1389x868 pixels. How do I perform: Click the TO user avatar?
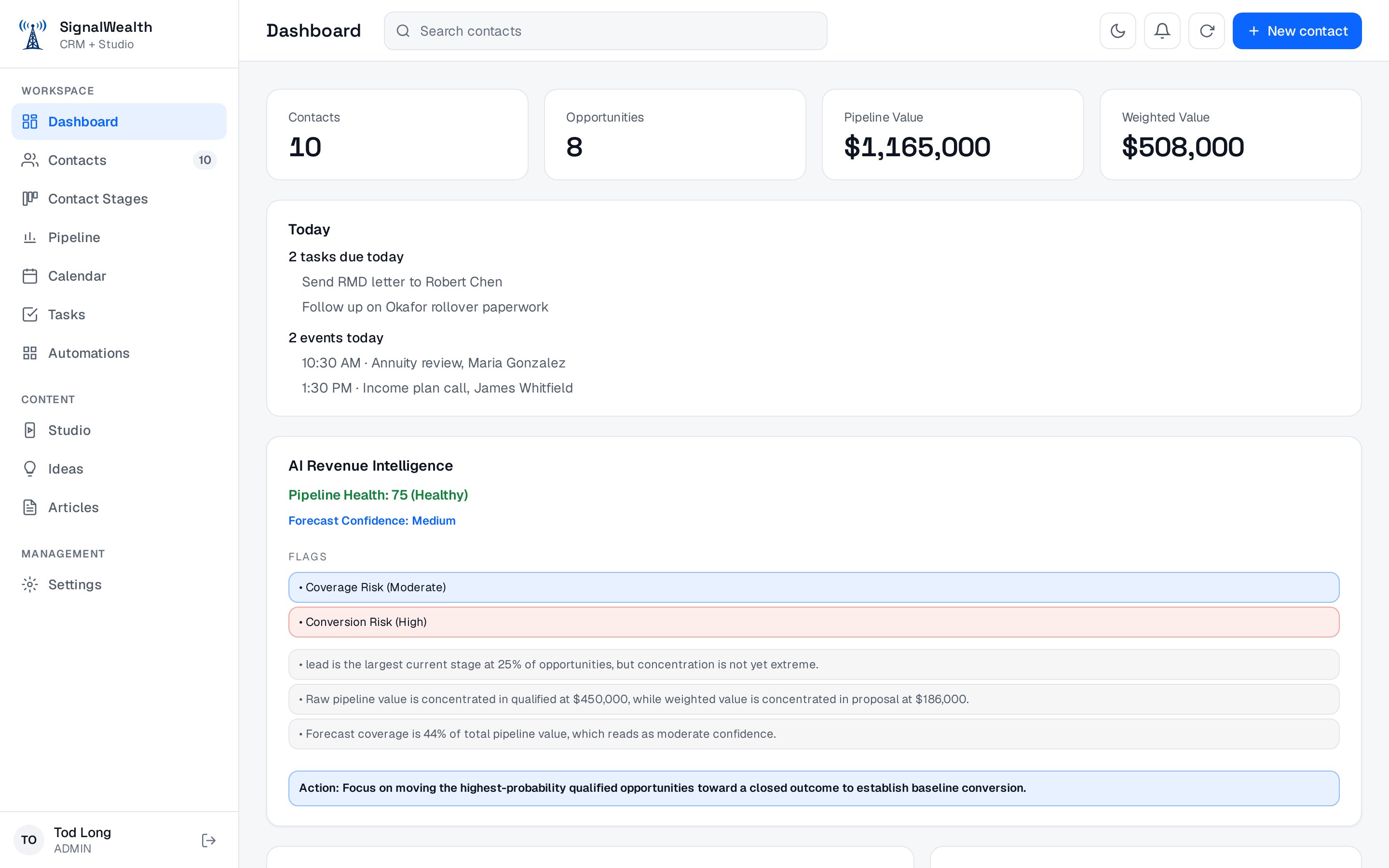click(29, 840)
